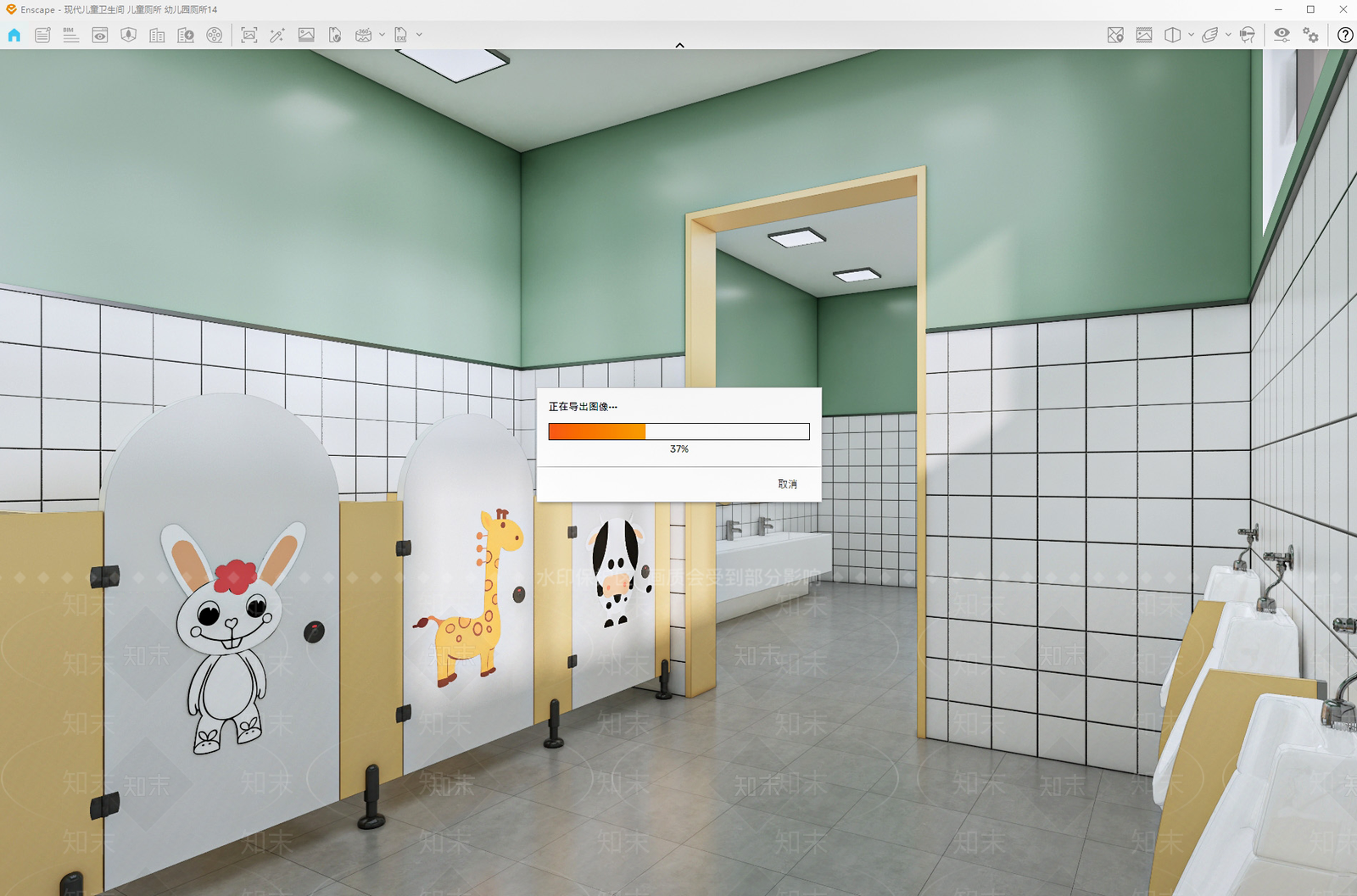This screenshot has width=1357, height=896.
Task: Click the projection mode box icon
Action: (x=1173, y=35)
